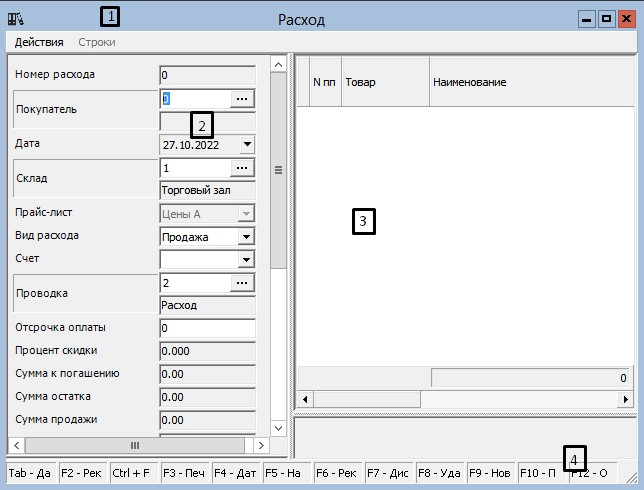Click left arrow of table horizontal scrollbar

coord(305,398)
